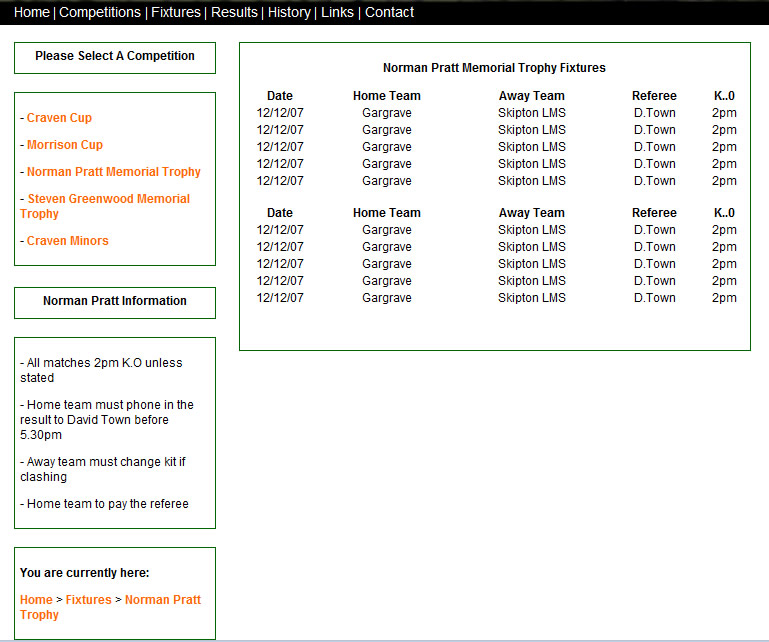Open the Contact page from the top menu
Screen dimensions: 769x642
(389, 13)
